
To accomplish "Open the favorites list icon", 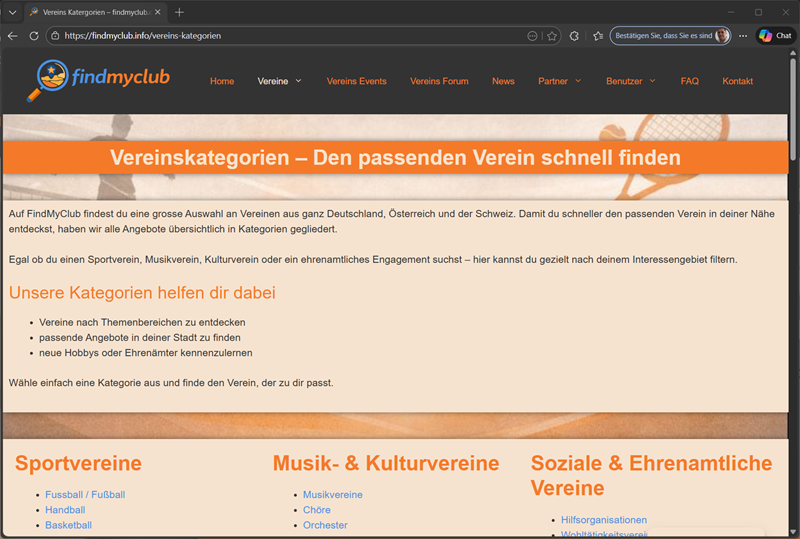I will click(x=598, y=36).
